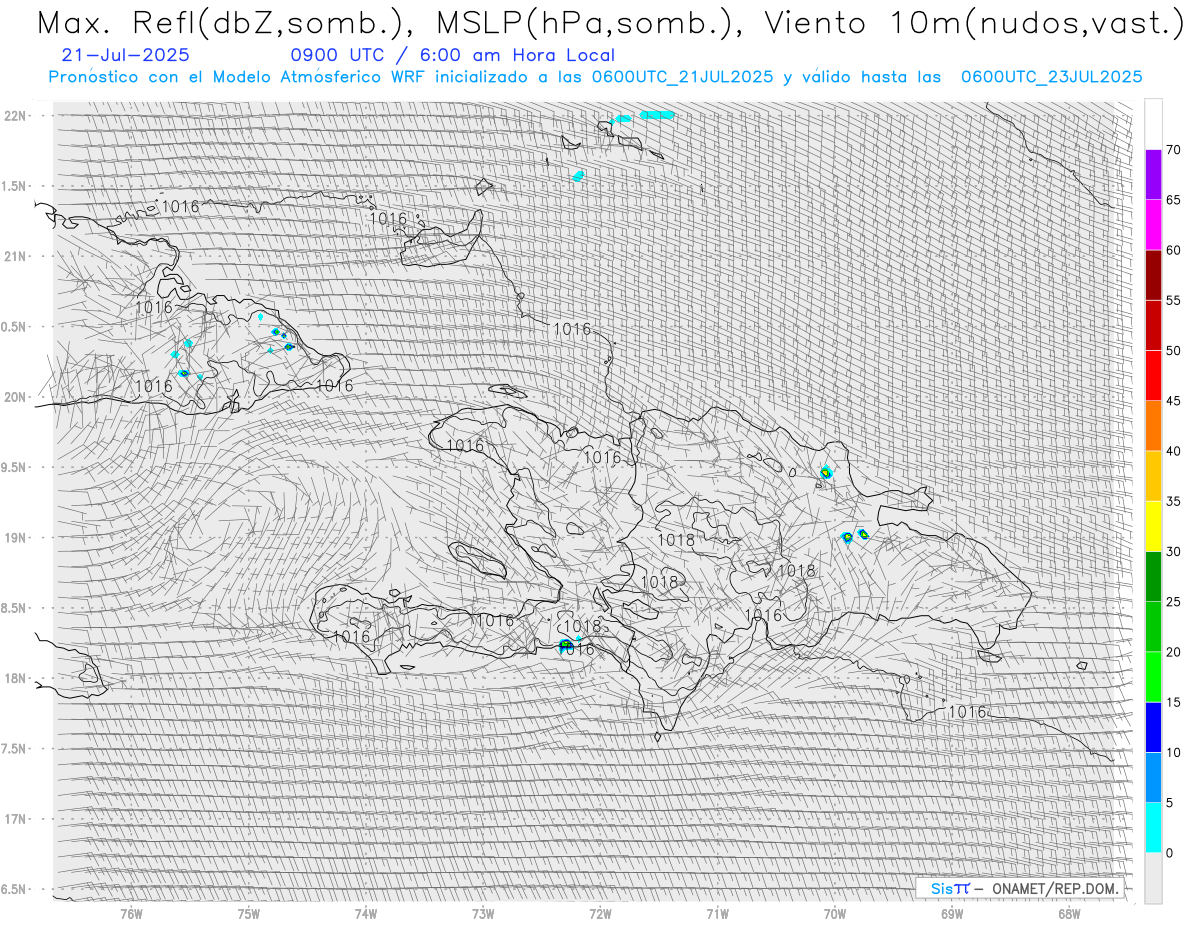Screen dimensions: 1200x927
Task: Click the 74W longitude axis label
Action: pyautogui.click(x=366, y=913)
